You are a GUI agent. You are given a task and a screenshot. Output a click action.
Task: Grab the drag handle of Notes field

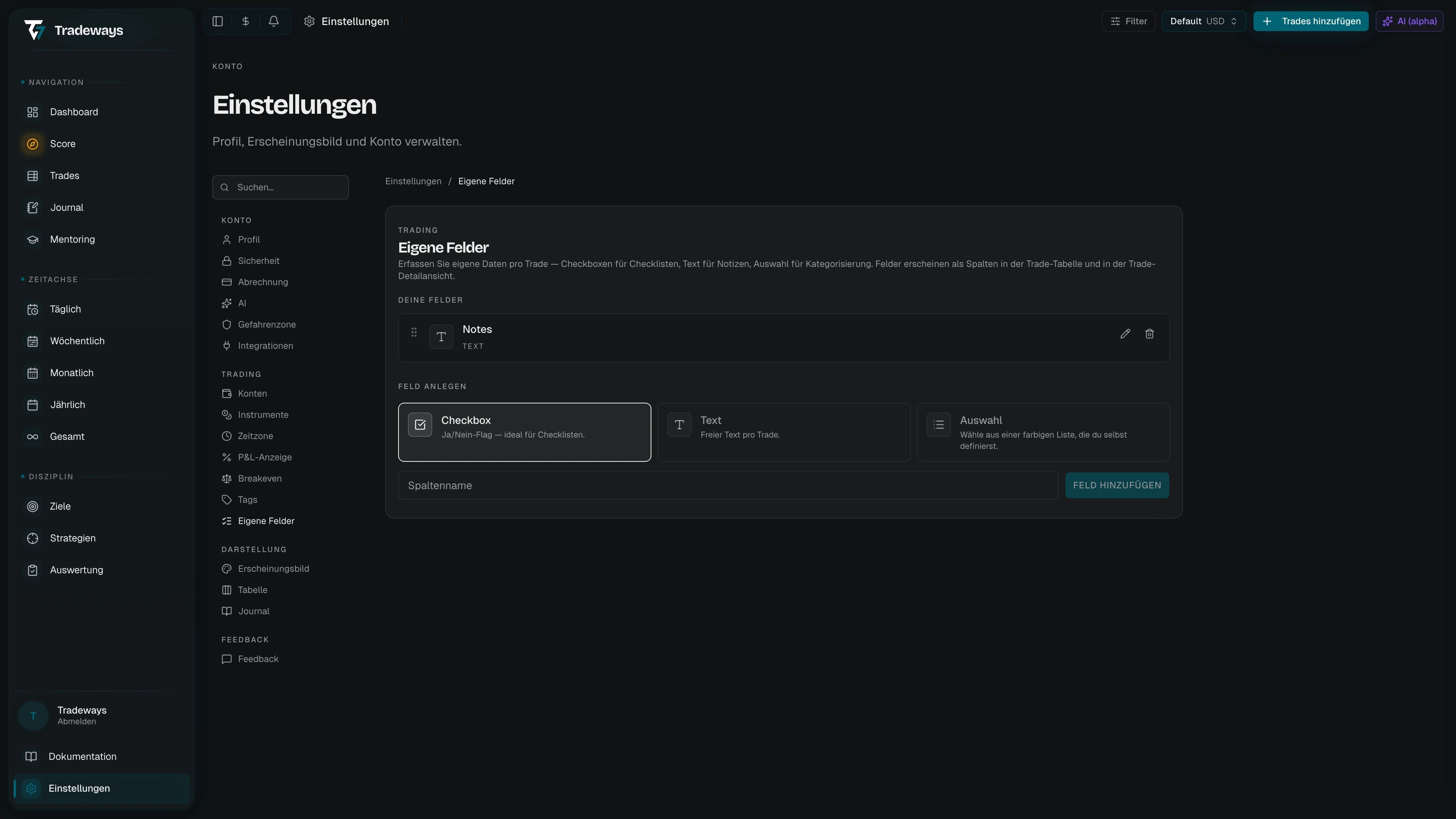(414, 333)
